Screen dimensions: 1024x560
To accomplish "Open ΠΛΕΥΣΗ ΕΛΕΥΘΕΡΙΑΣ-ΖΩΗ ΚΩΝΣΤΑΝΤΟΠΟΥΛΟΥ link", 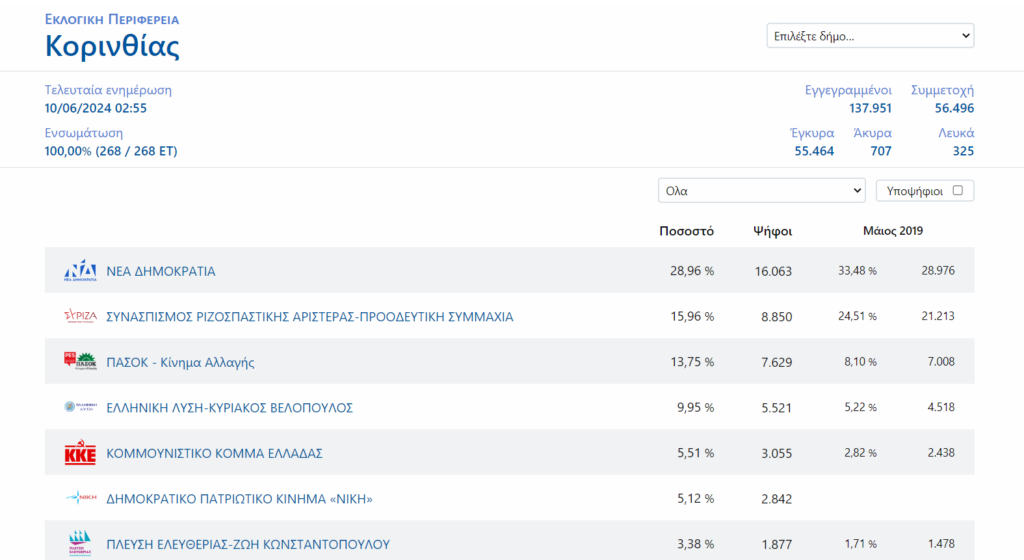I will click(x=248, y=544).
